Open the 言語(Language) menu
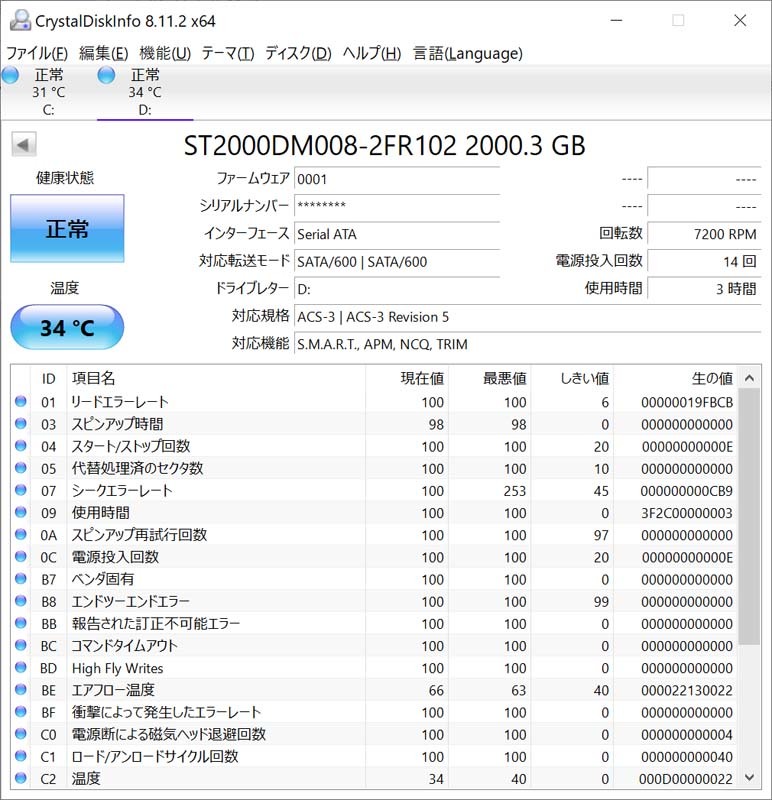 pyautogui.click(x=468, y=53)
